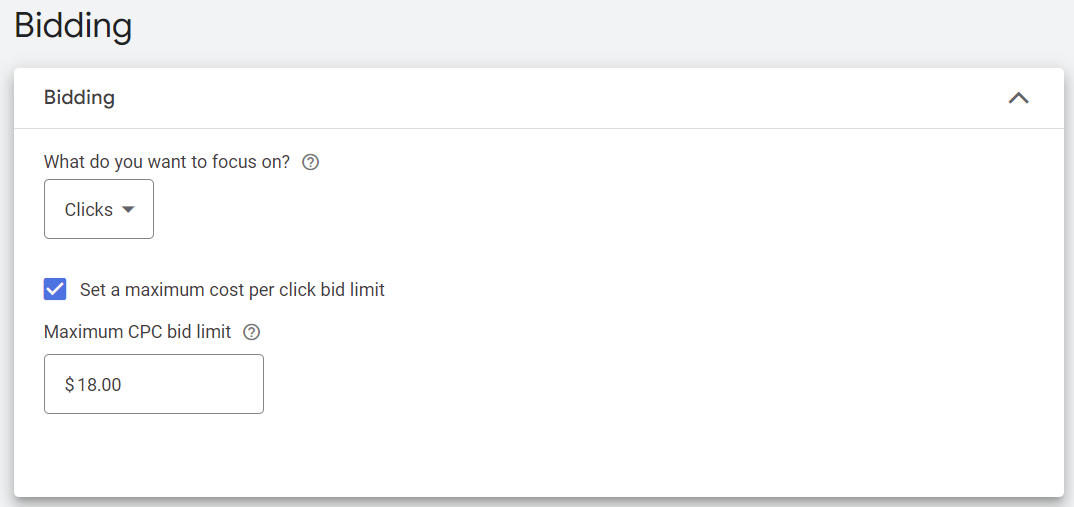1074x507 pixels.
Task: Click the right end of the CPC bid input
Action: [x=245, y=384]
